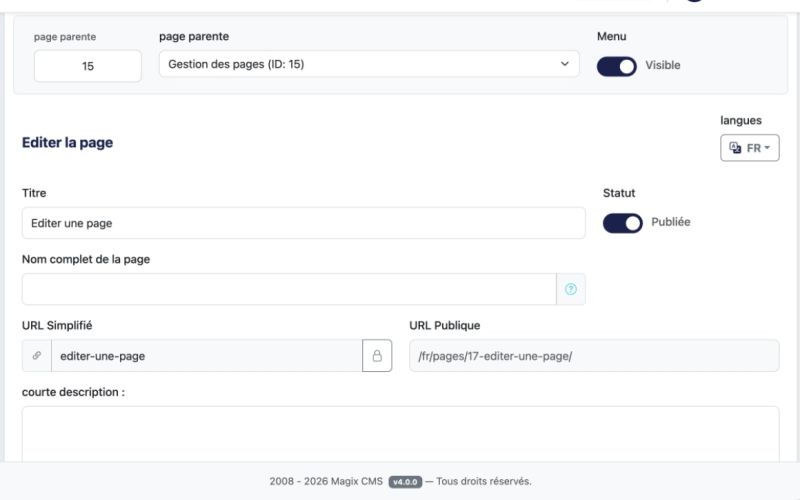Click the 'Tous droits réservés' footer text
Image resolution: width=800 pixels, height=500 pixels.
click(x=484, y=481)
